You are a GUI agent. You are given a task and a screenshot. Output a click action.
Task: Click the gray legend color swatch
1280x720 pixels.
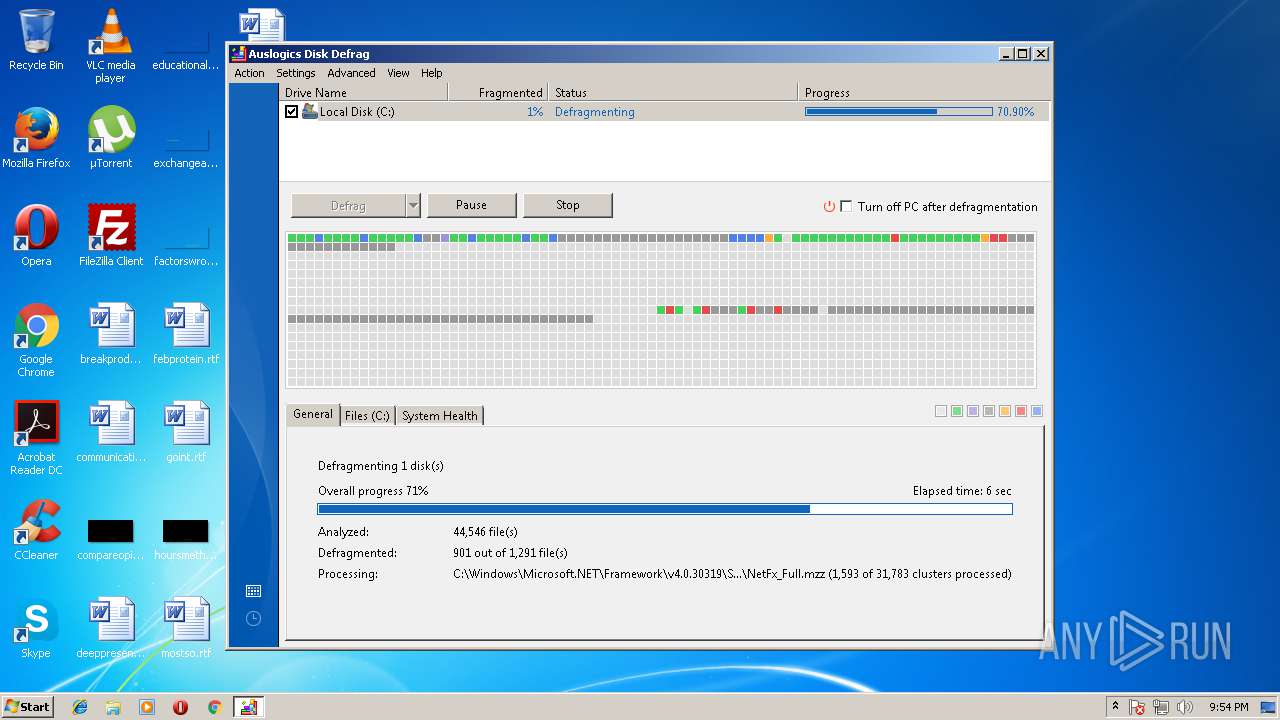pyautogui.click(x=989, y=411)
